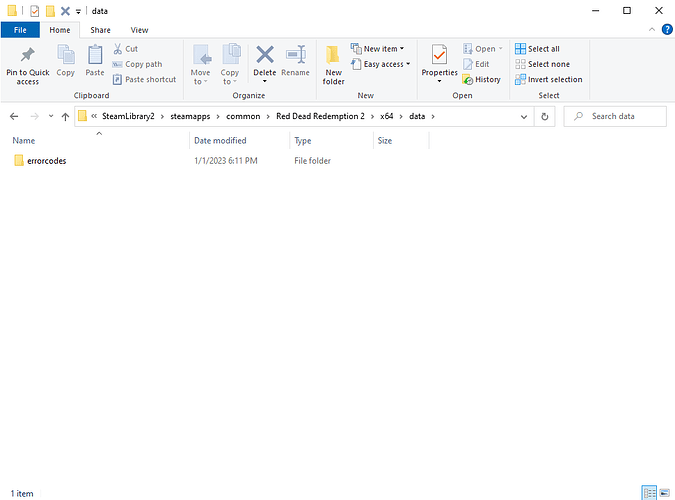Click Select all

point(537,49)
